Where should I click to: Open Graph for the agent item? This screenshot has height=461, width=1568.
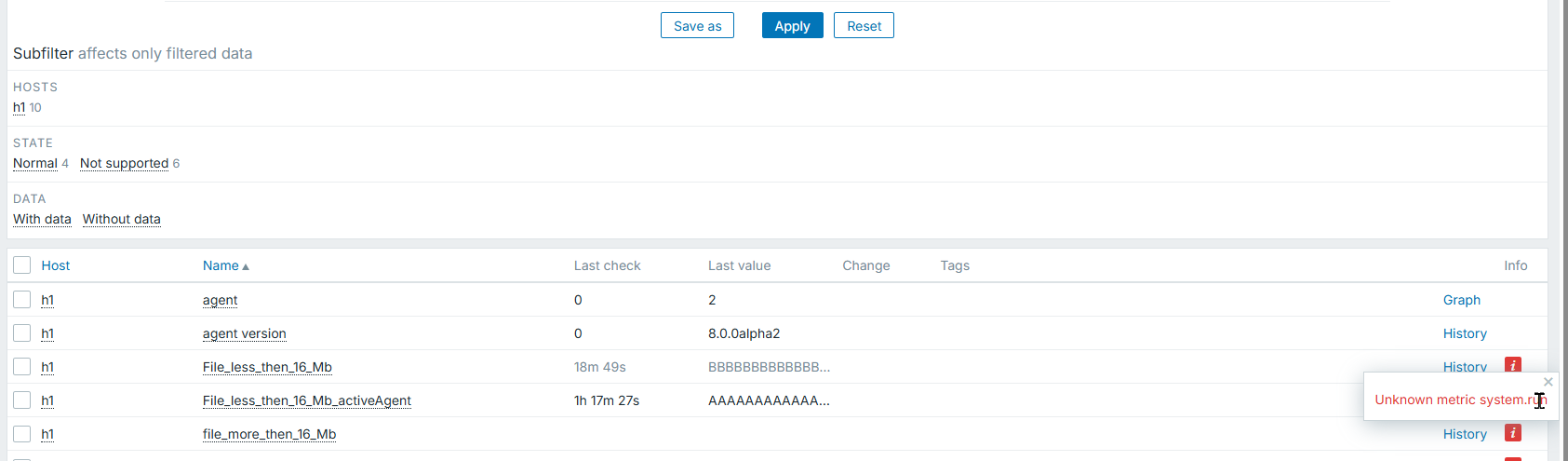pyautogui.click(x=1461, y=300)
